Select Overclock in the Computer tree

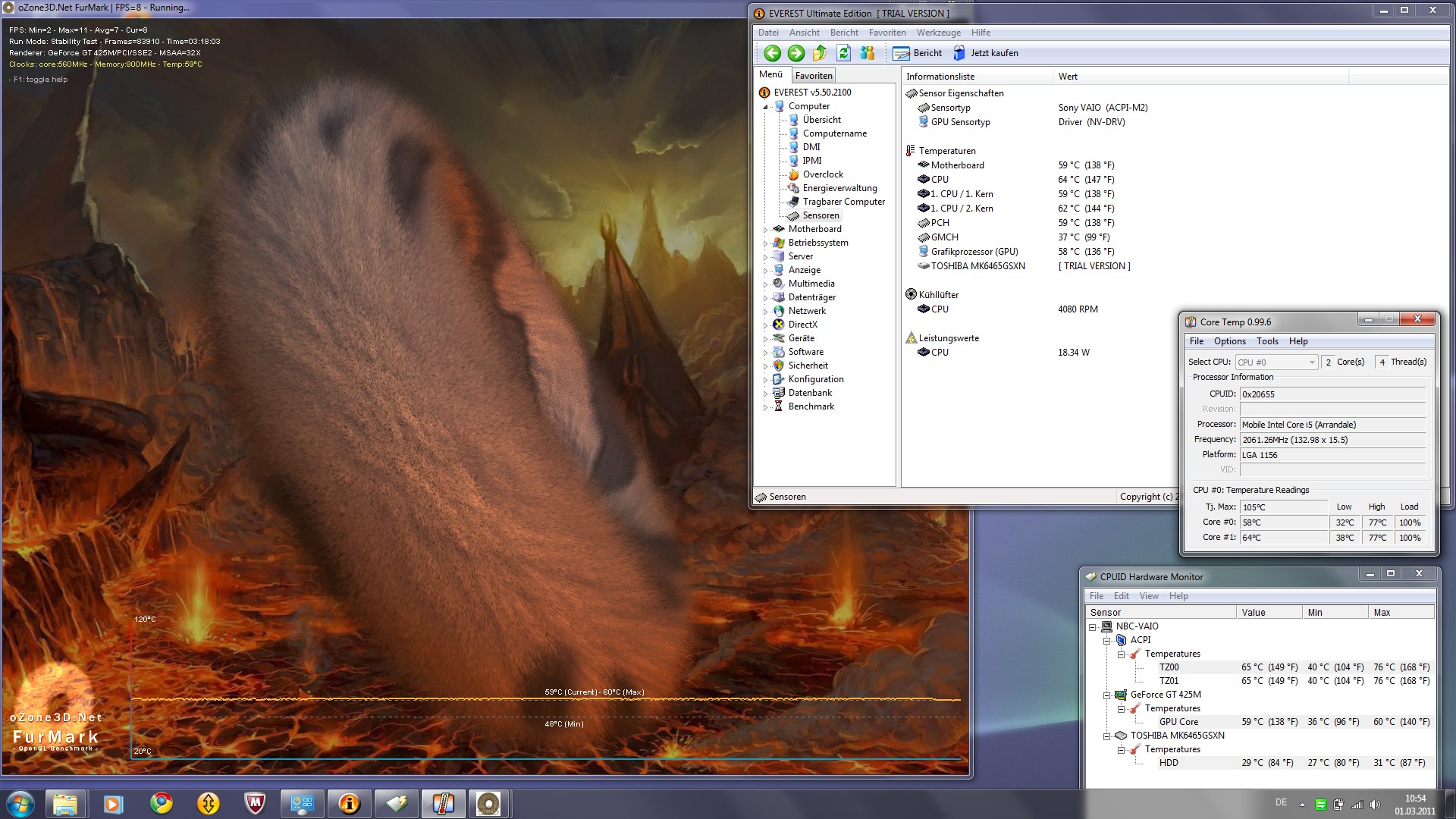[823, 174]
